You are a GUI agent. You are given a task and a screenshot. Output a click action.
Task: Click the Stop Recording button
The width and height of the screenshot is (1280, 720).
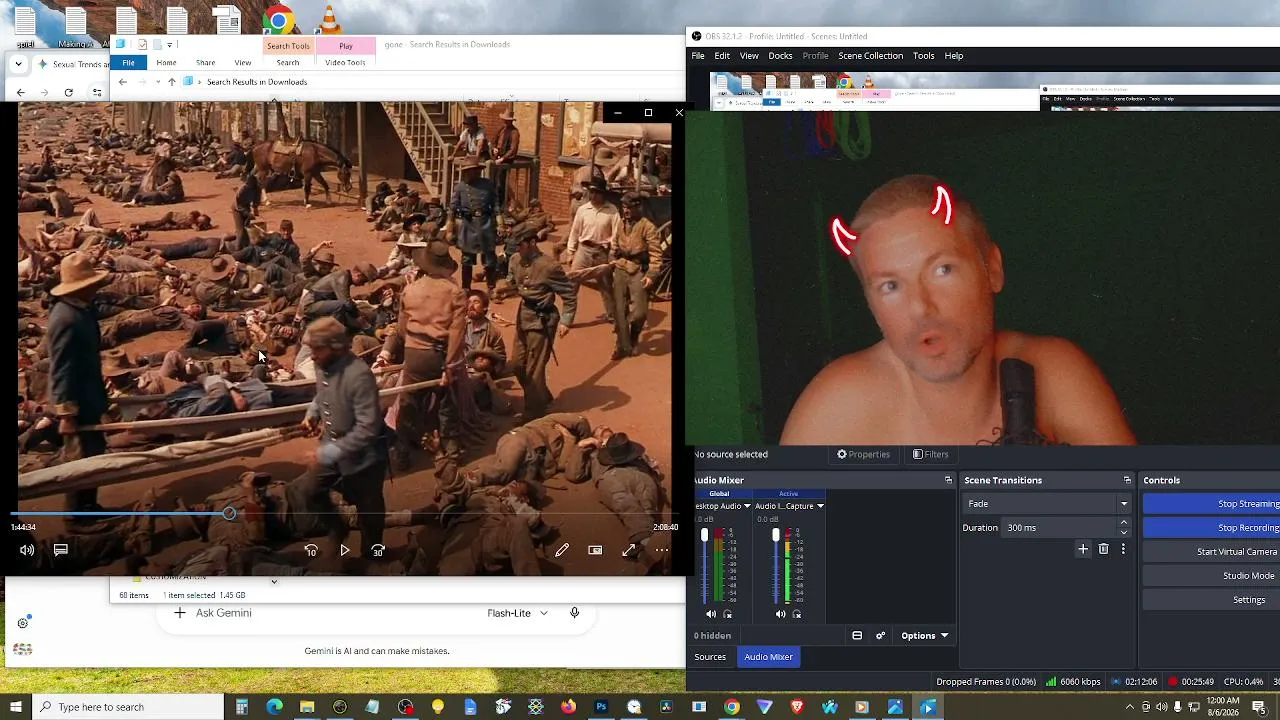(x=1212, y=528)
